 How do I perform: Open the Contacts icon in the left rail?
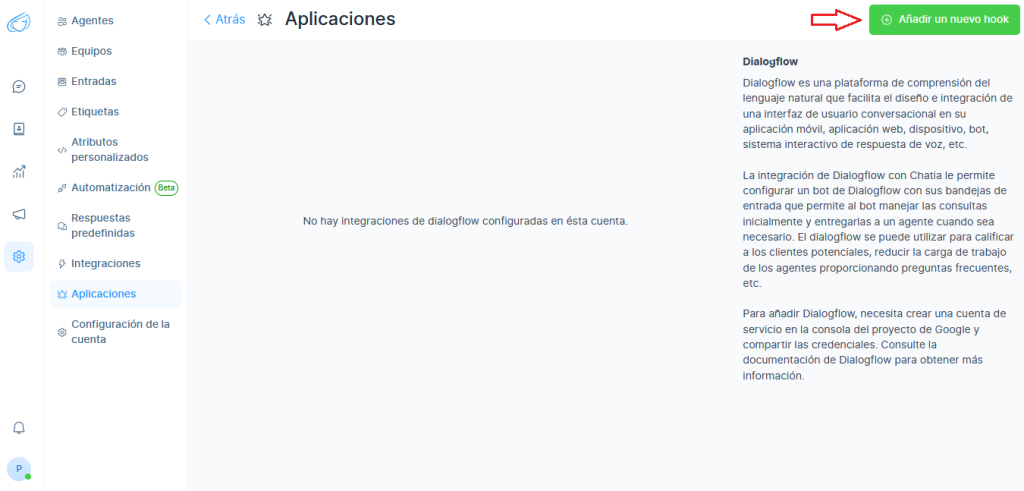[19, 129]
